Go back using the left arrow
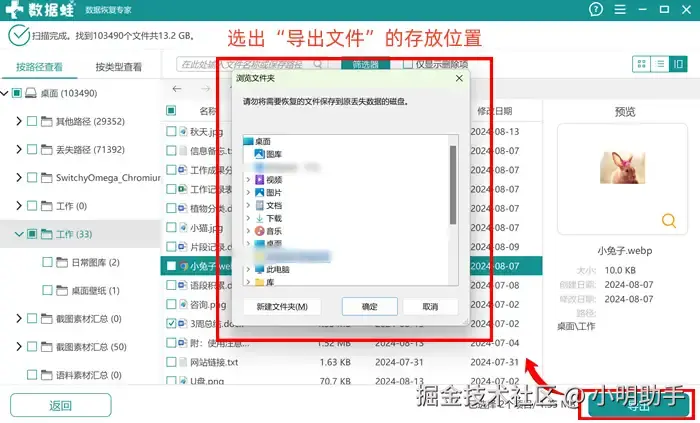The width and height of the screenshot is (700, 423). tap(177, 89)
